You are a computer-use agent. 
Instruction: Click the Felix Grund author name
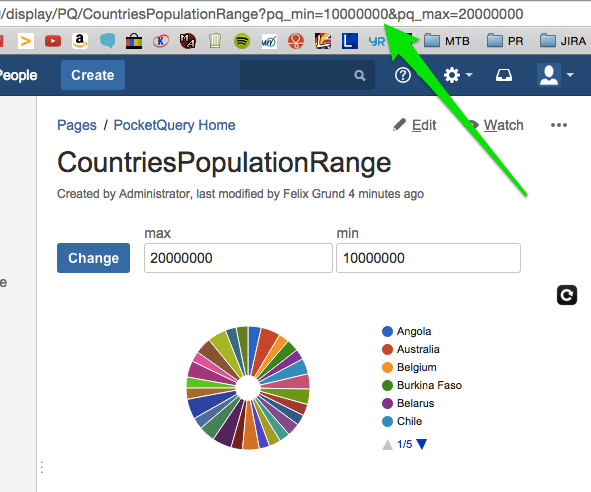(x=314, y=194)
